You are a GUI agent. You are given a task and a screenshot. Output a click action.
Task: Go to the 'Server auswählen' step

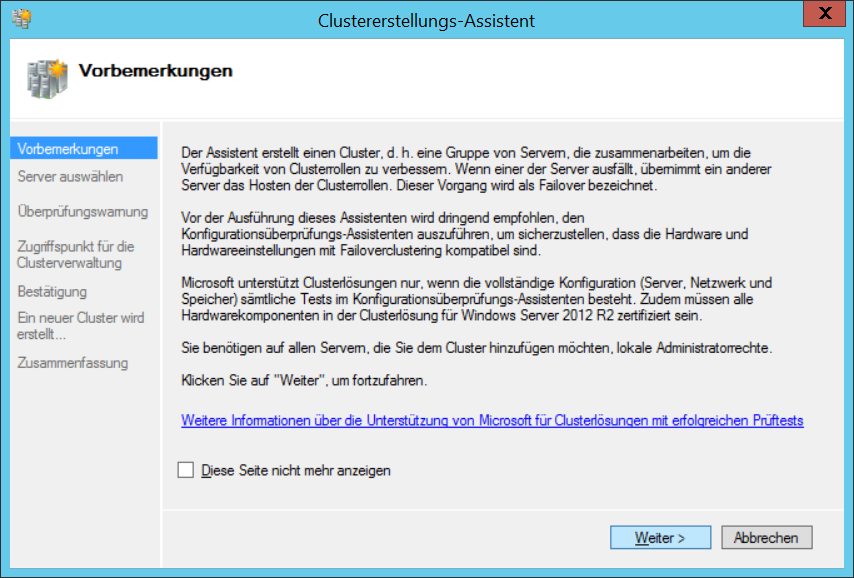(70, 177)
